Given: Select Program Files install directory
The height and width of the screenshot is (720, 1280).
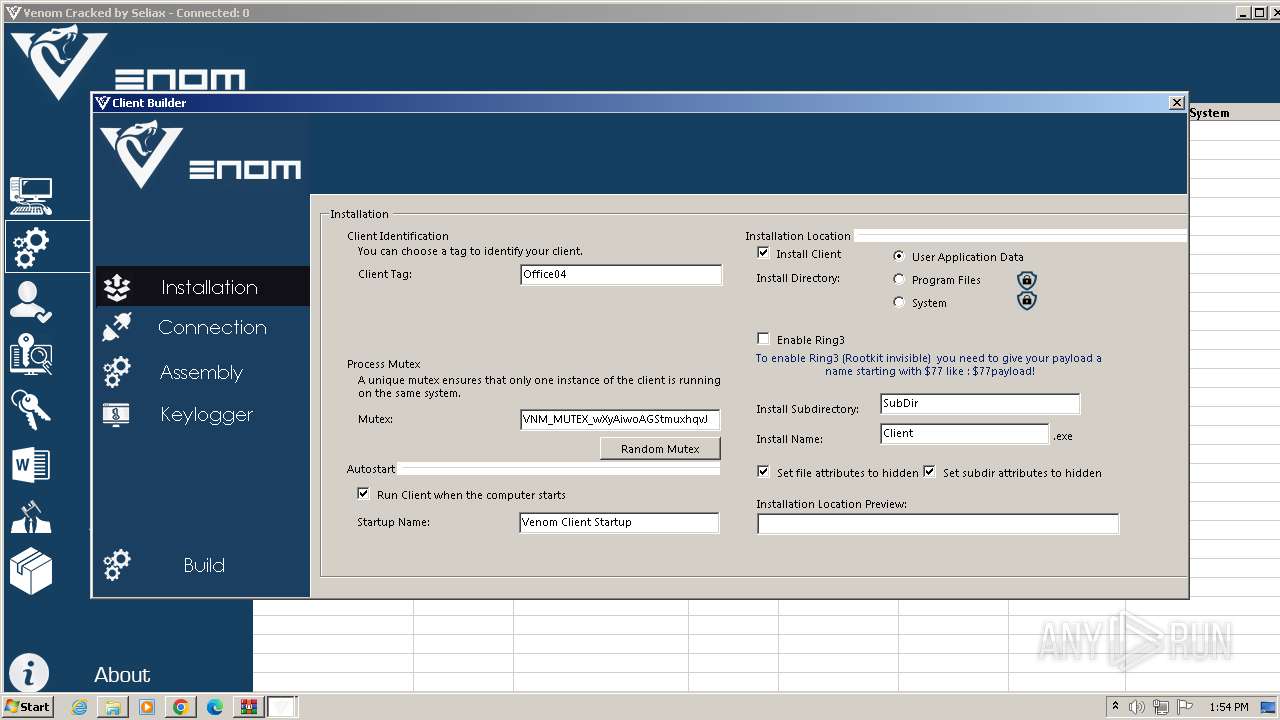Looking at the screenshot, I should (899, 280).
